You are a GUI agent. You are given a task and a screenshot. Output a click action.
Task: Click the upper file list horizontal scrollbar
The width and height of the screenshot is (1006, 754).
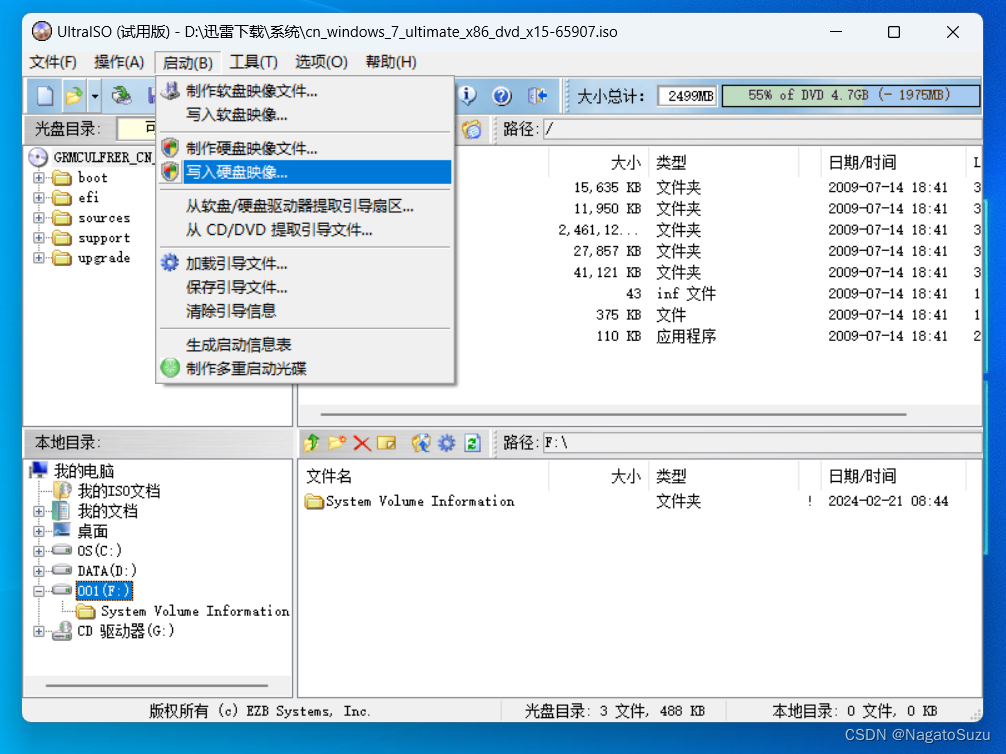(x=613, y=415)
